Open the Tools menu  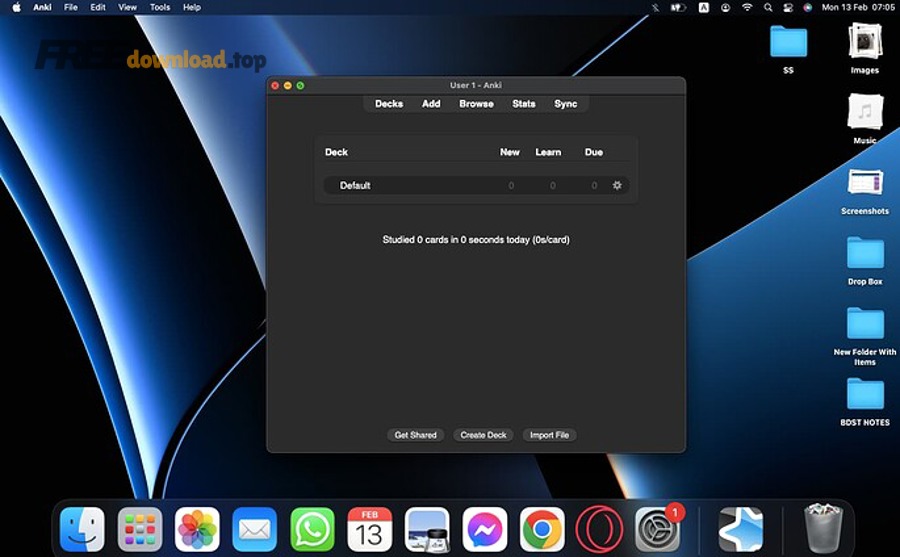(x=159, y=7)
